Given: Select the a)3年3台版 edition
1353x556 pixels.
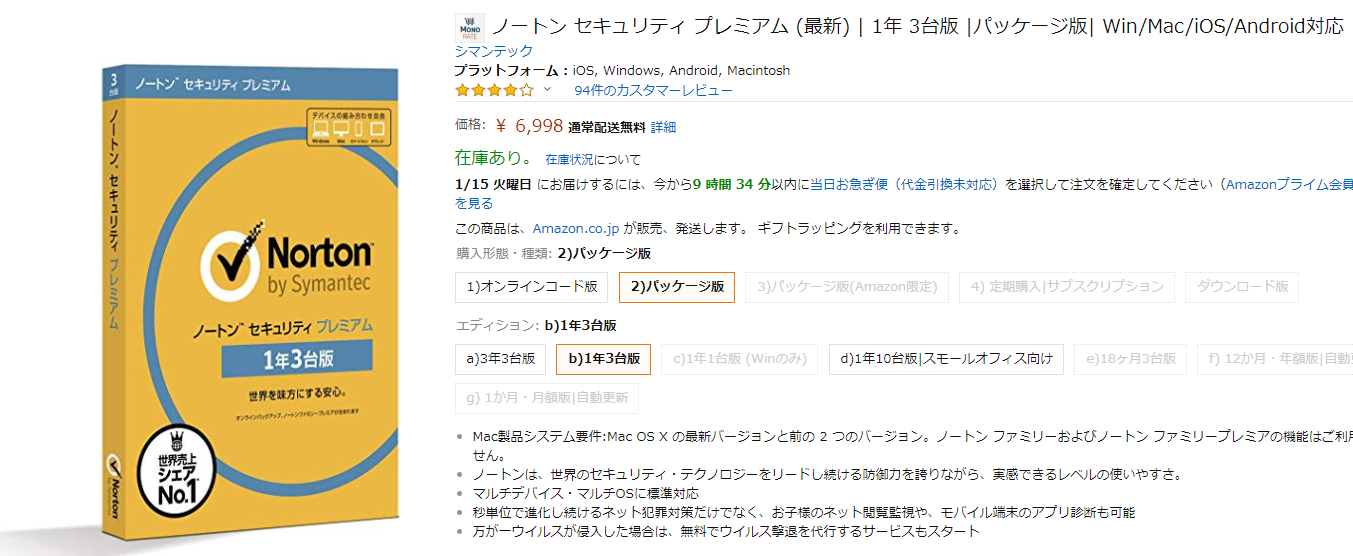Looking at the screenshot, I should (x=500, y=359).
